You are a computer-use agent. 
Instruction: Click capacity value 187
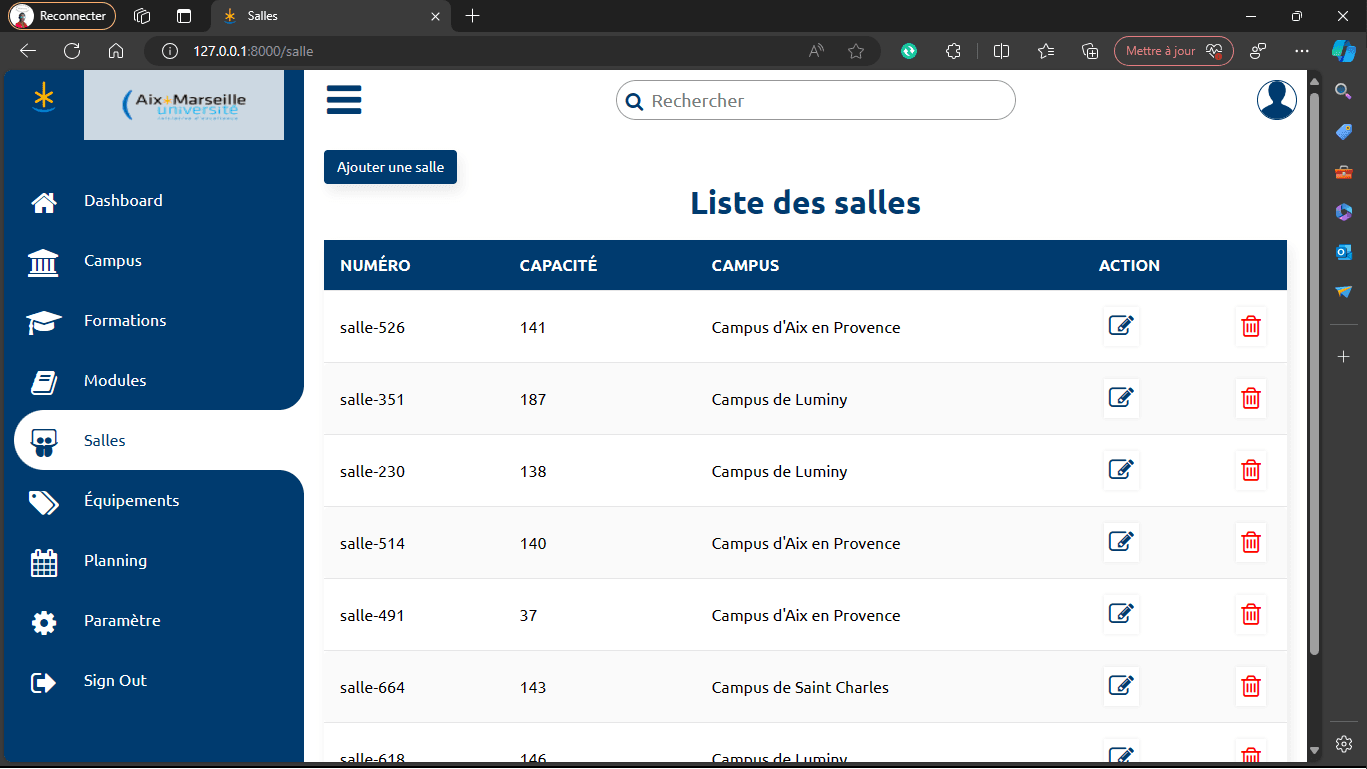coord(533,399)
